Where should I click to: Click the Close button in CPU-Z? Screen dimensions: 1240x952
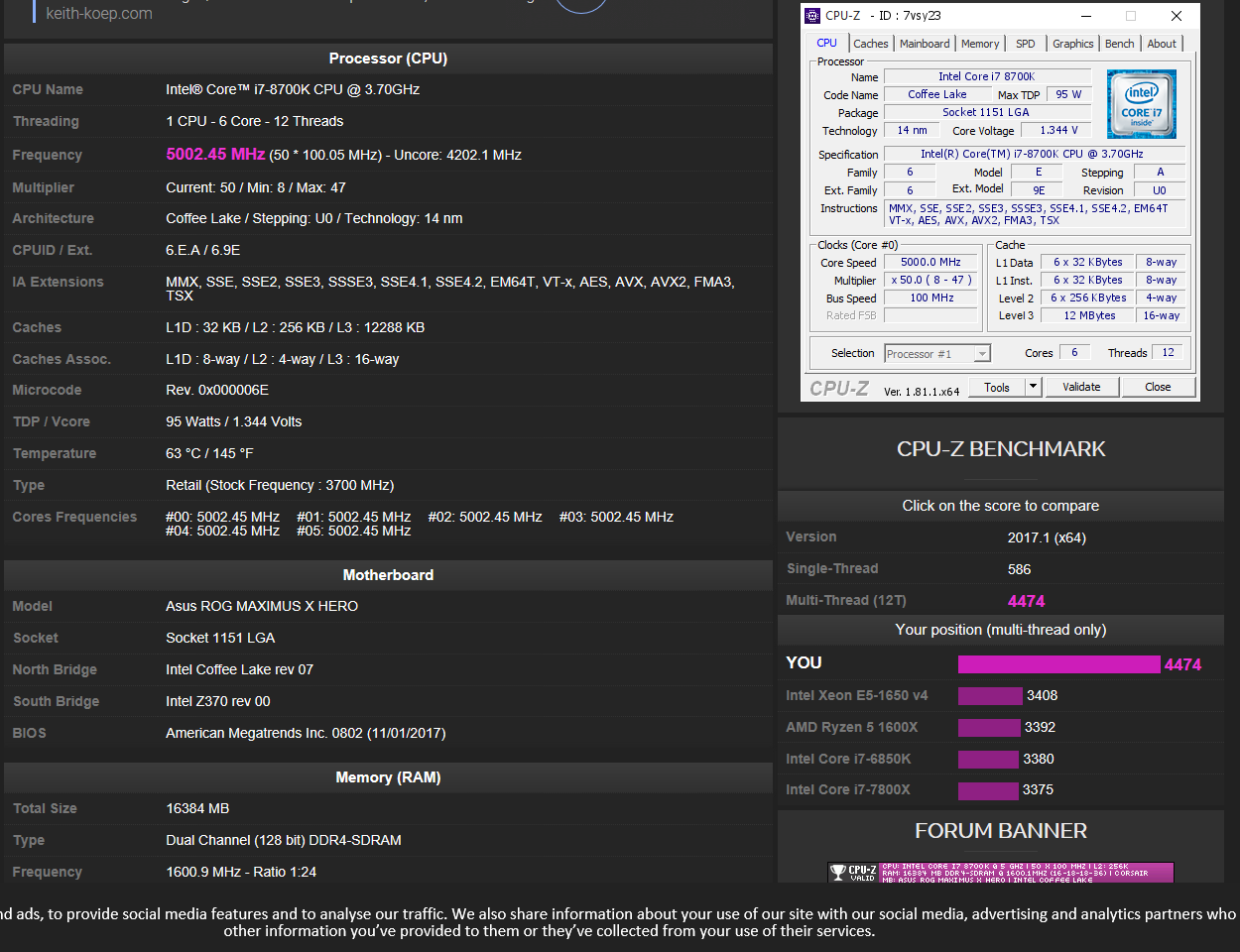[1158, 387]
